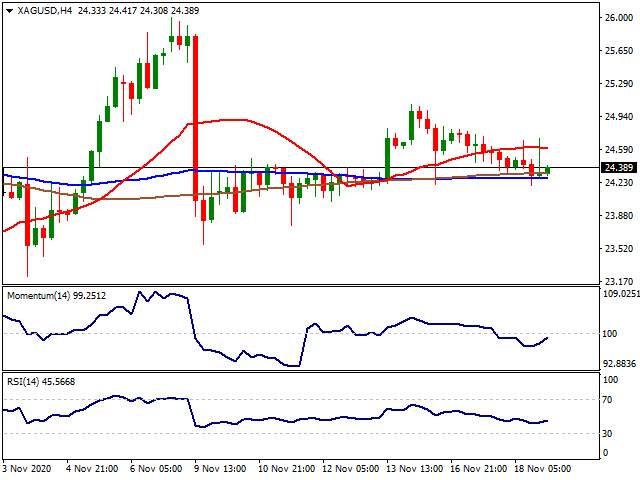Image resolution: width=640 pixels, height=480 pixels.
Task: Select the RSI(14) 45.5668 indicator label
Action: click(x=41, y=382)
